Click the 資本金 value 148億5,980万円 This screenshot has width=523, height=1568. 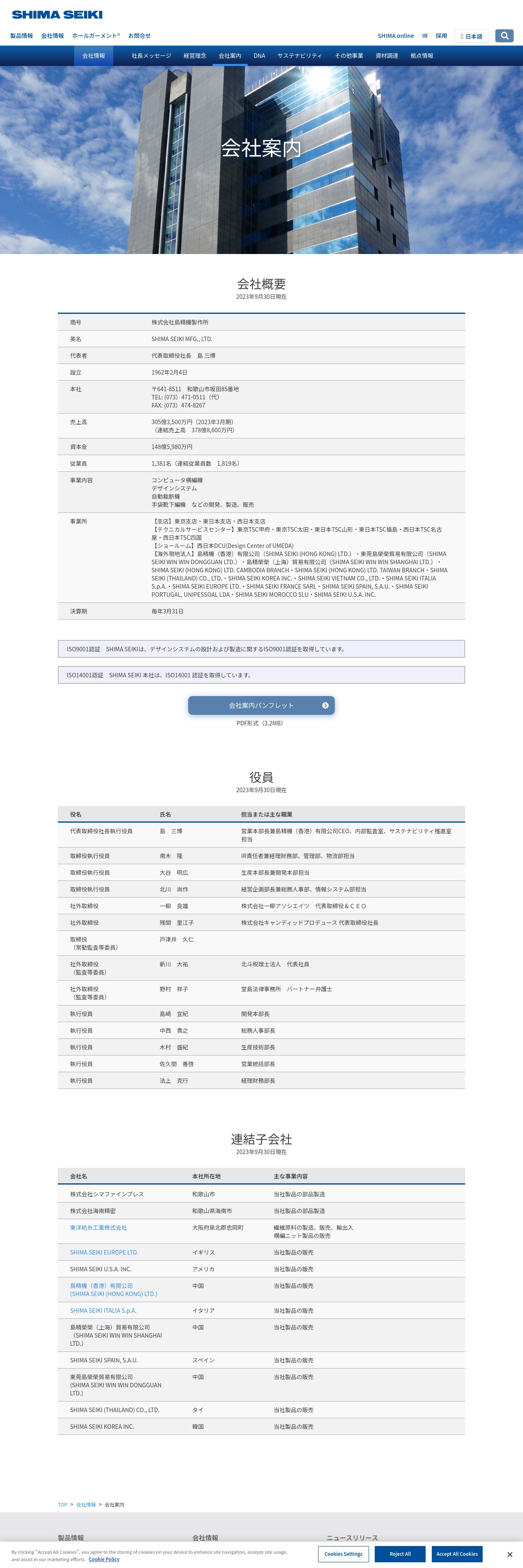172,447
